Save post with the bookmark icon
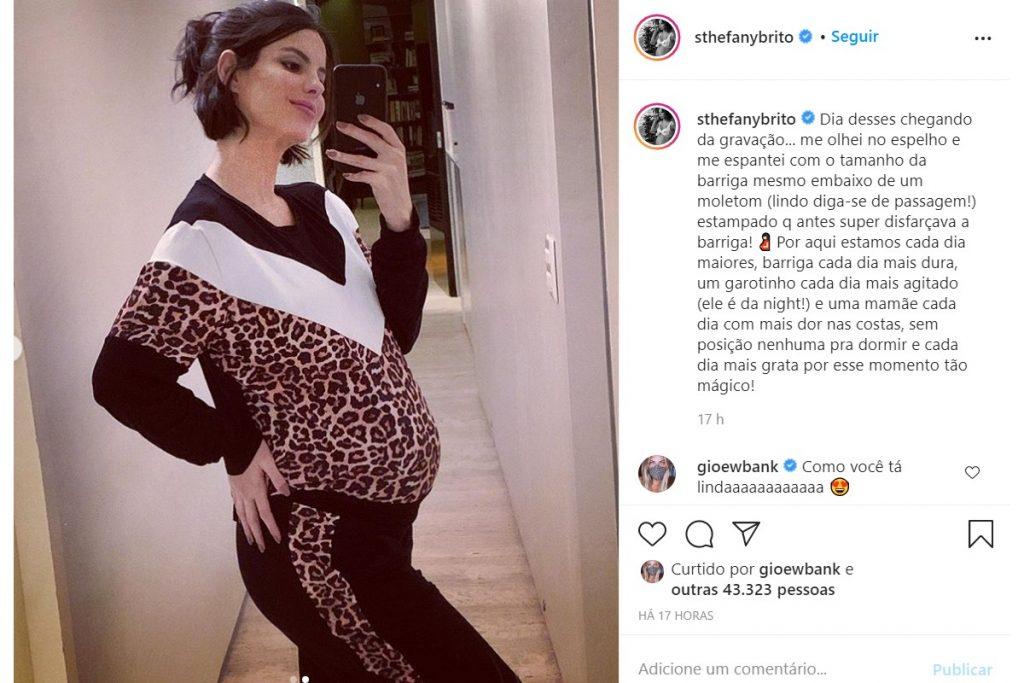The height and width of the screenshot is (683, 1024). (x=980, y=533)
